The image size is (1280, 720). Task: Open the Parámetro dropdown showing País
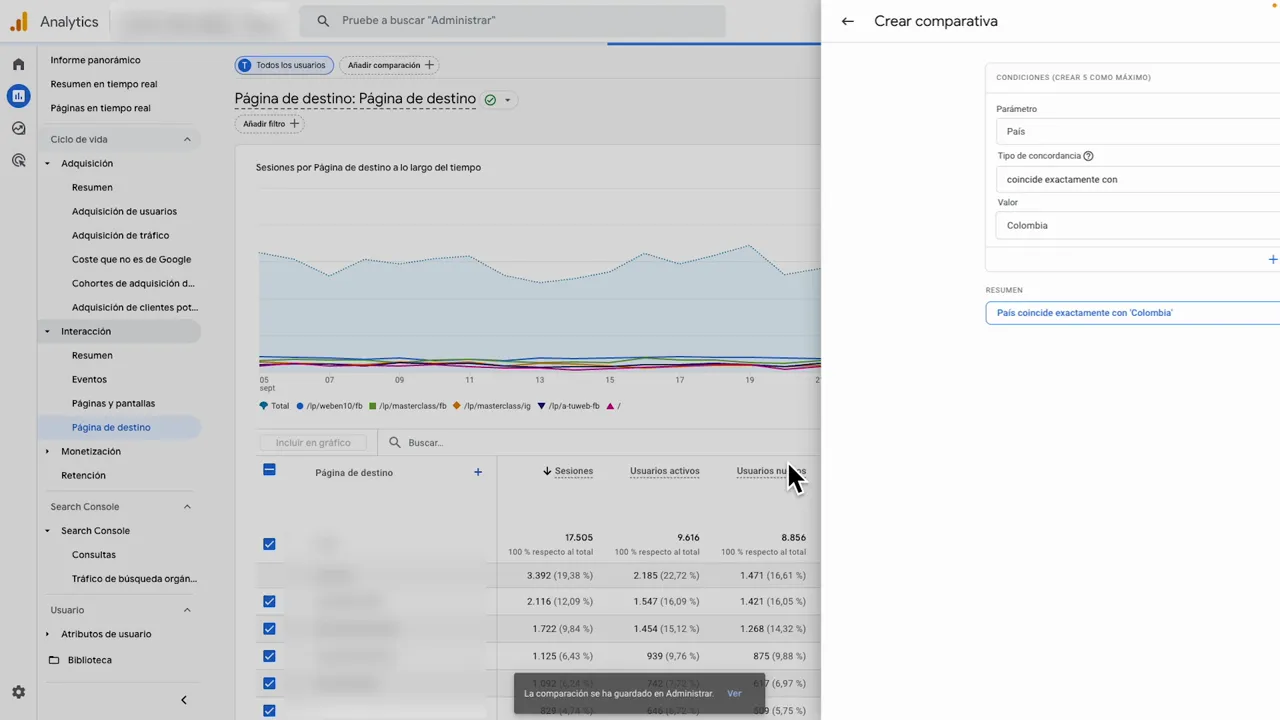pos(1137,131)
